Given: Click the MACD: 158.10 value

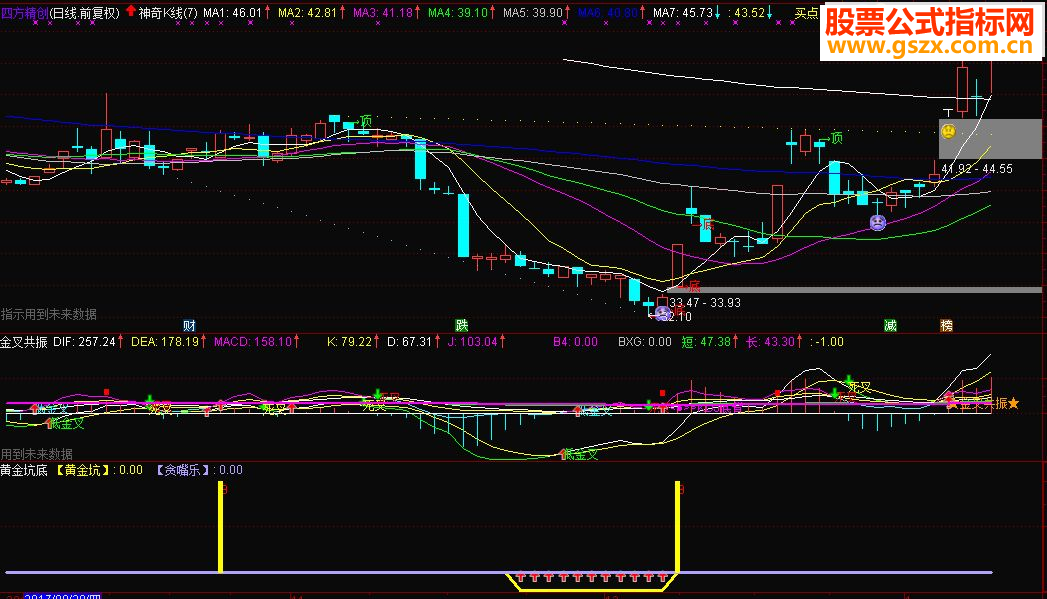Looking at the screenshot, I should coord(253,342).
